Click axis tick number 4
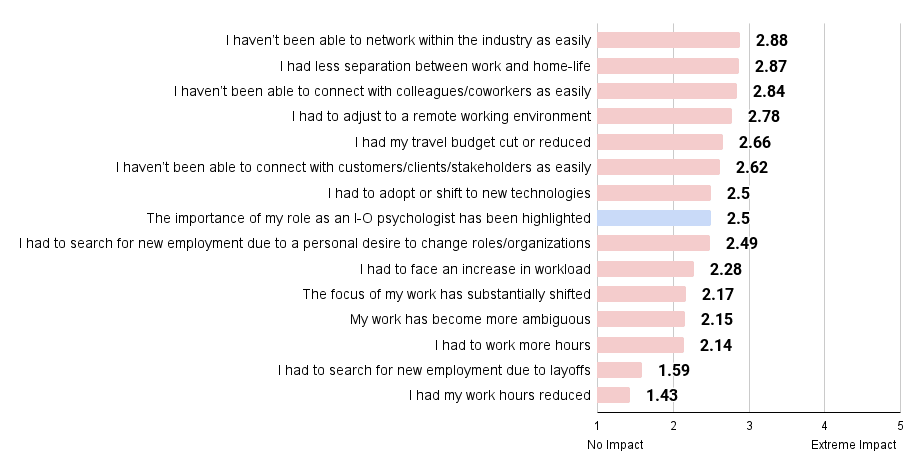This screenshot has height=466, width=920. 824,426
